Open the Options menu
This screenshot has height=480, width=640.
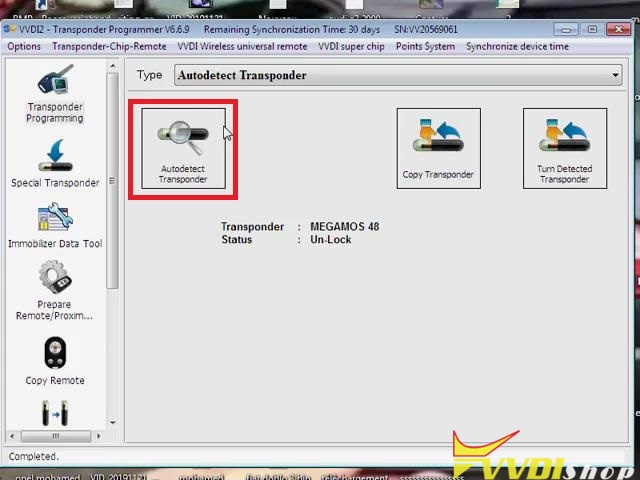pos(24,47)
